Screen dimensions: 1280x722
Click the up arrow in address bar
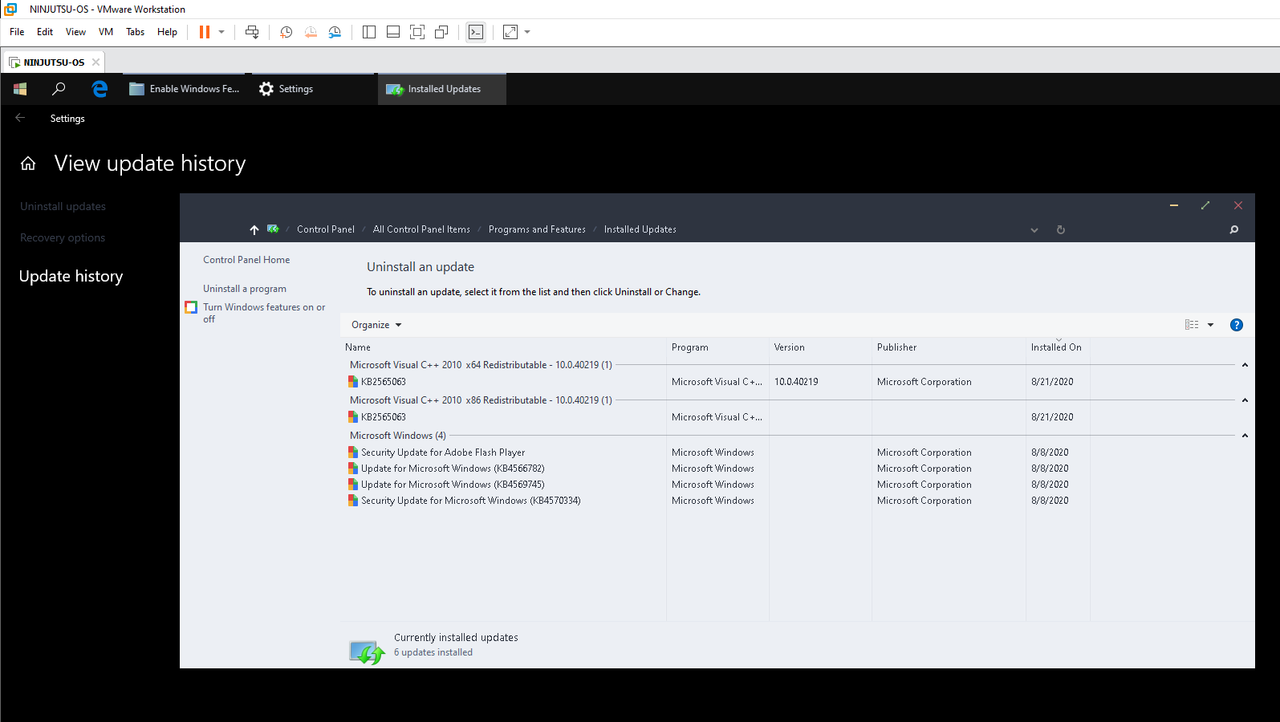coord(254,230)
